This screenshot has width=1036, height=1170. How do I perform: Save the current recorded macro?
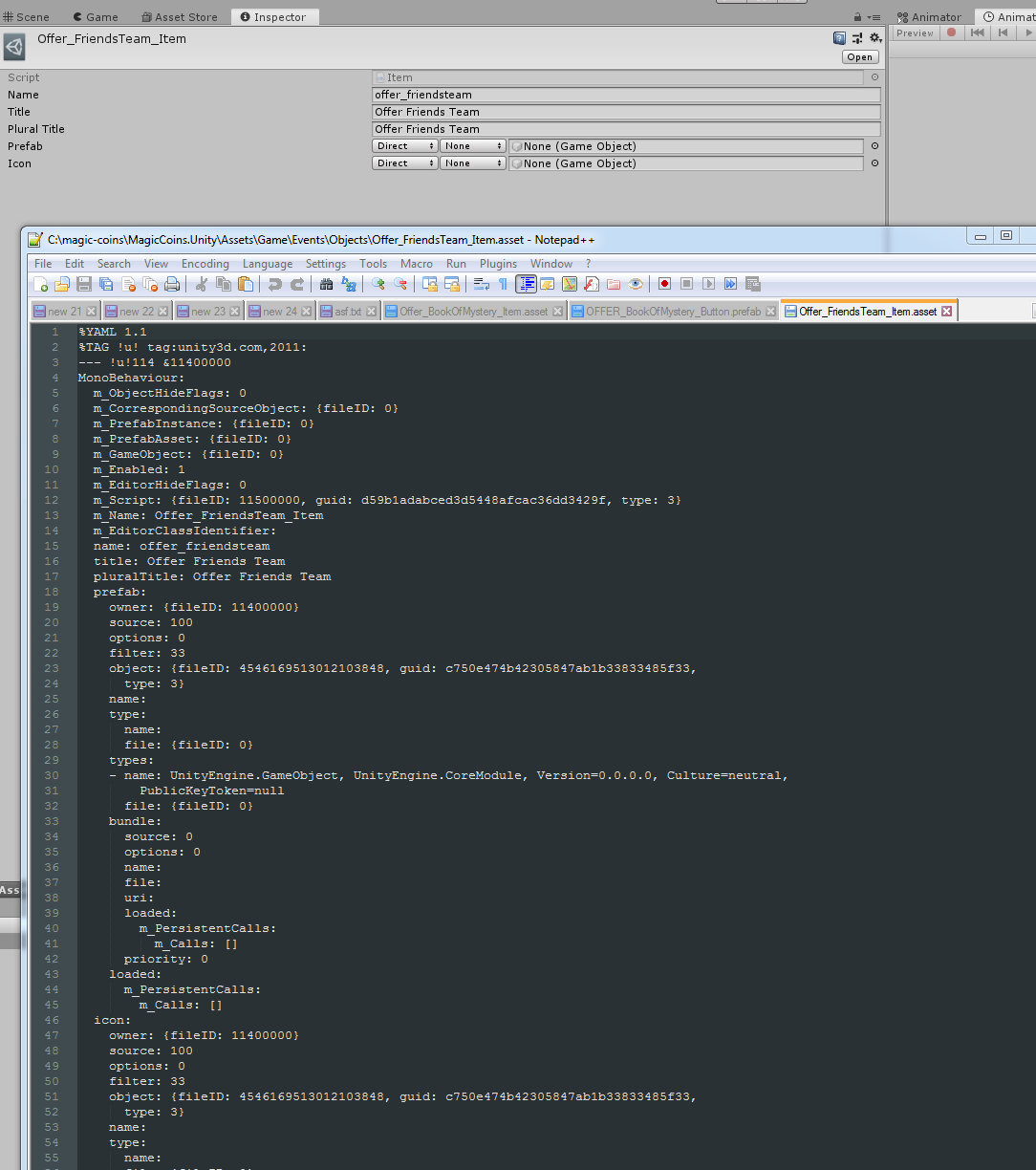(752, 284)
